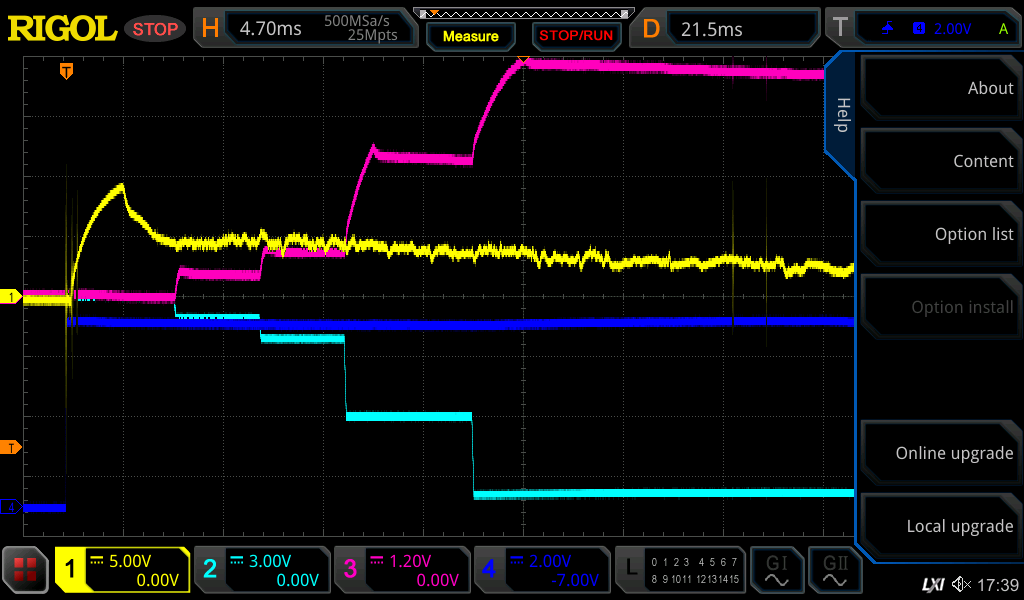
Task: Select the orange trigger position marker at top
Action: tap(66, 71)
